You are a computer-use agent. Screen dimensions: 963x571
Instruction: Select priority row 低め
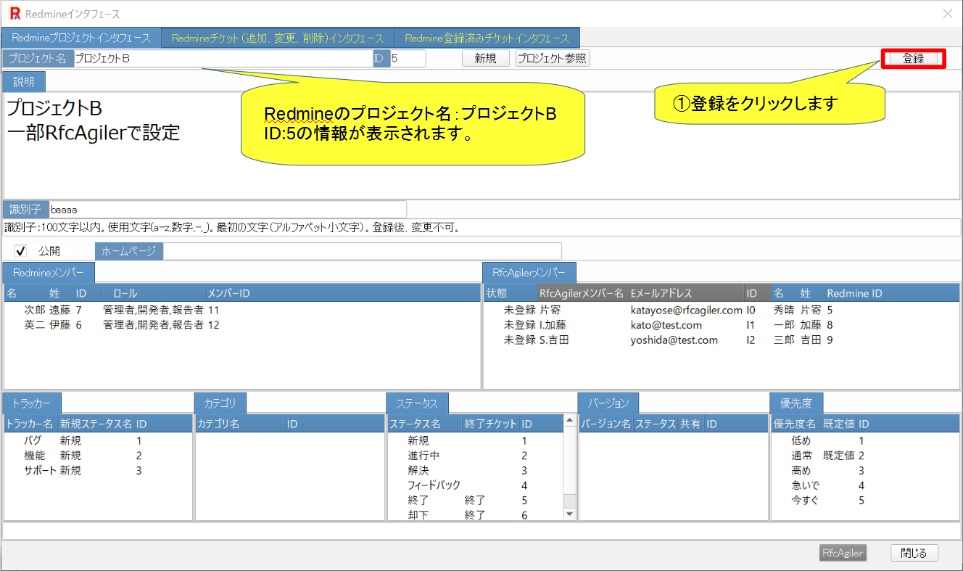point(865,441)
